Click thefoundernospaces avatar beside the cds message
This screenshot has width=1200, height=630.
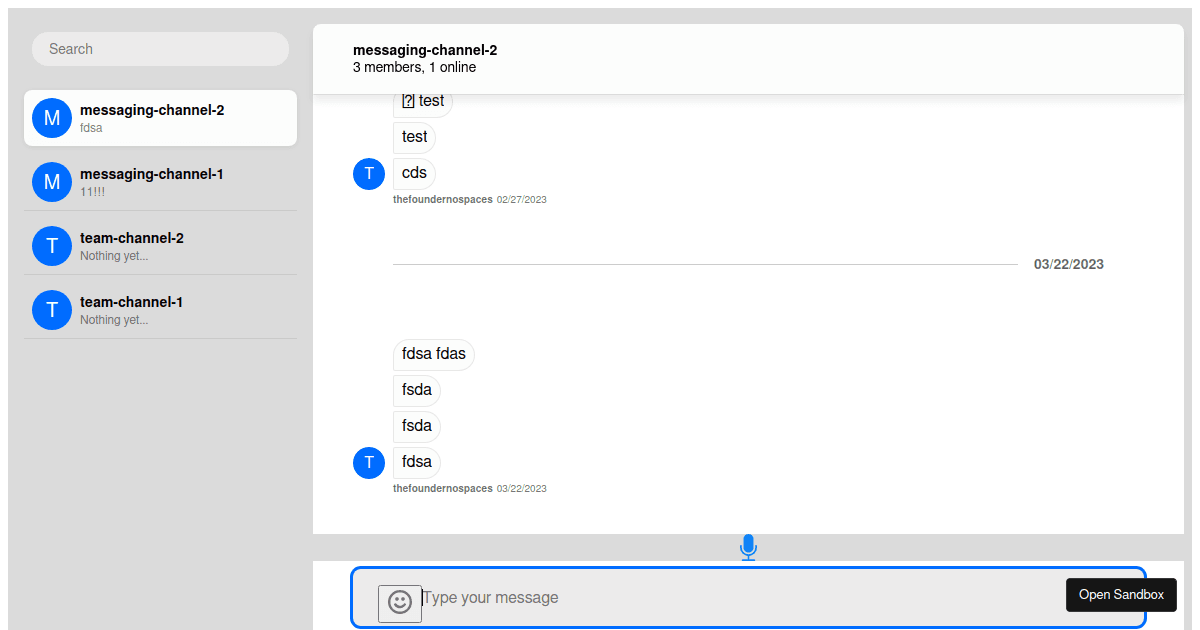pyautogui.click(x=369, y=173)
